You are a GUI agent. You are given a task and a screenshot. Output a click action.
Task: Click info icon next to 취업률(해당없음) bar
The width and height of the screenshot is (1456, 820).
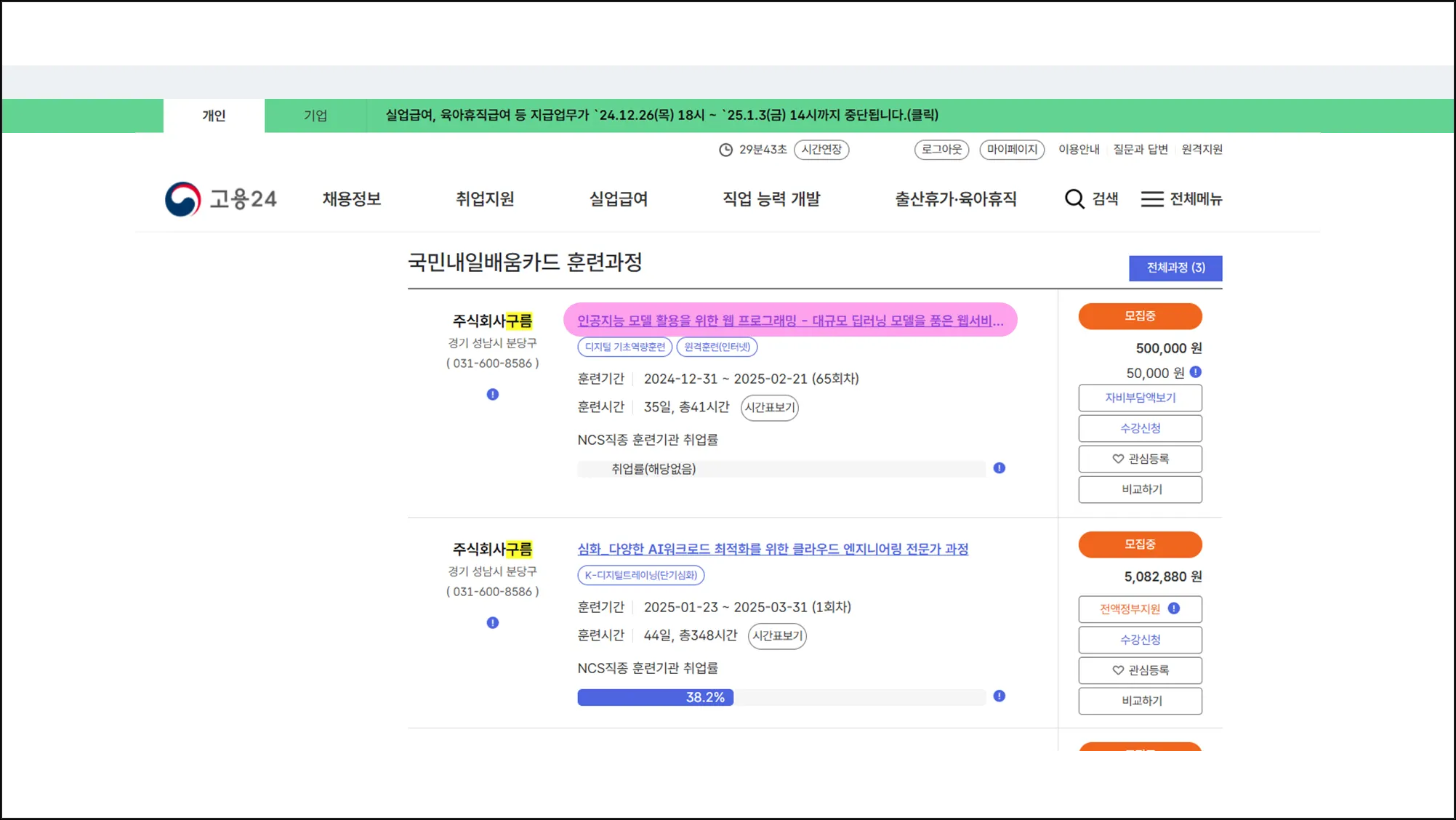(1000, 468)
